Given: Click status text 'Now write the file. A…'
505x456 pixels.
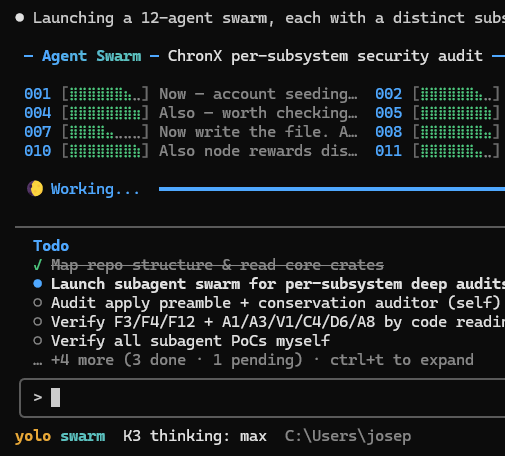Looking at the screenshot, I should pyautogui.click(x=258, y=132).
